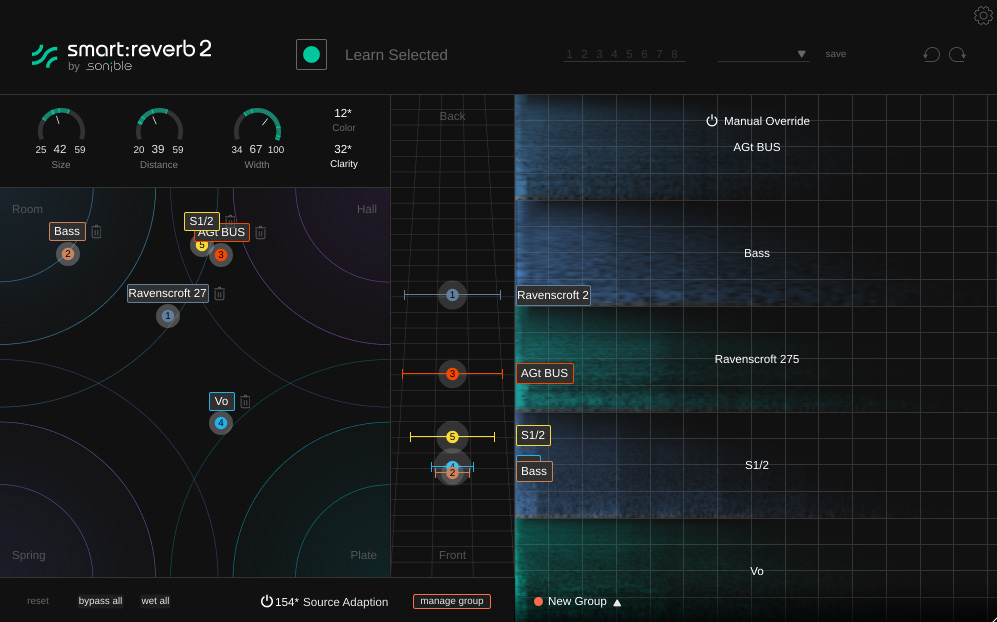Click the Color value 12*
This screenshot has width=997, height=622.
point(343,113)
